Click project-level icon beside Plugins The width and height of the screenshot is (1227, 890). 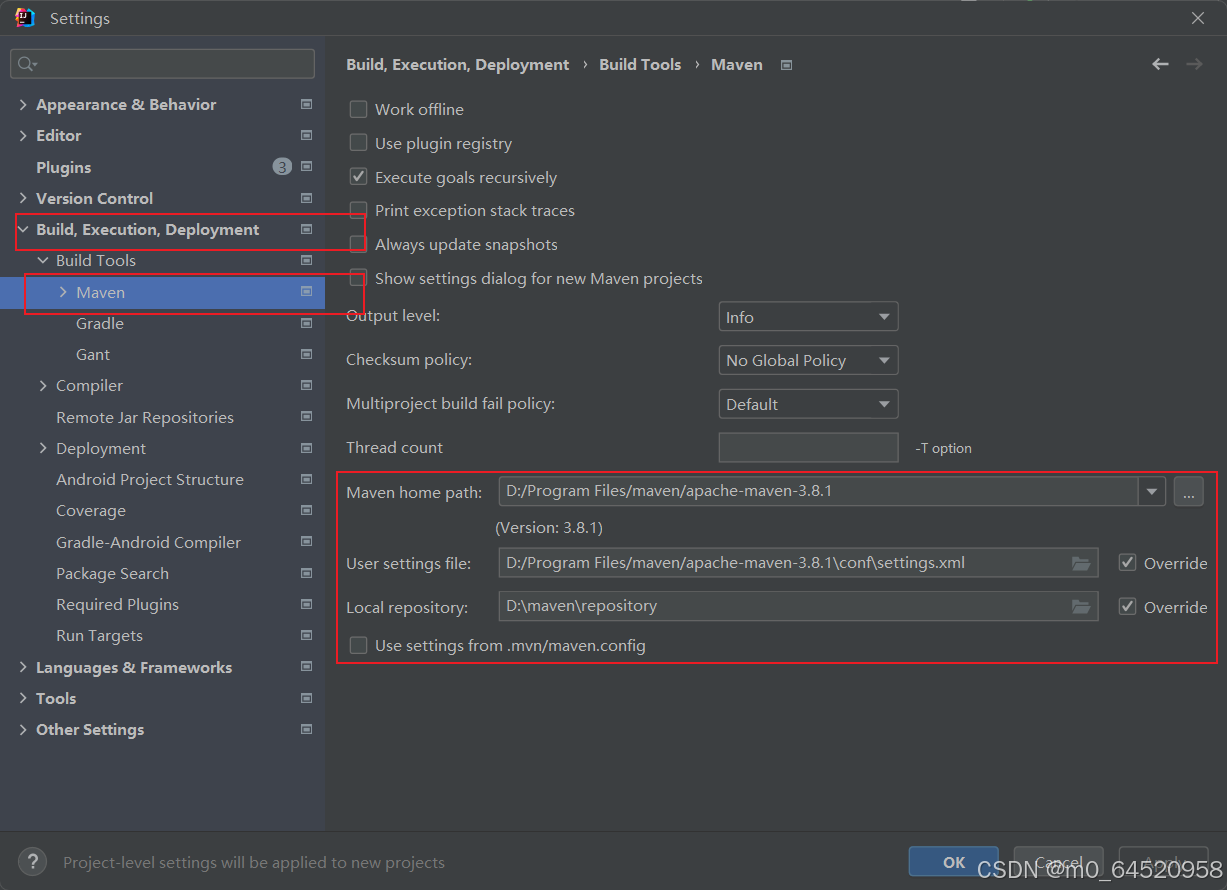[306, 167]
